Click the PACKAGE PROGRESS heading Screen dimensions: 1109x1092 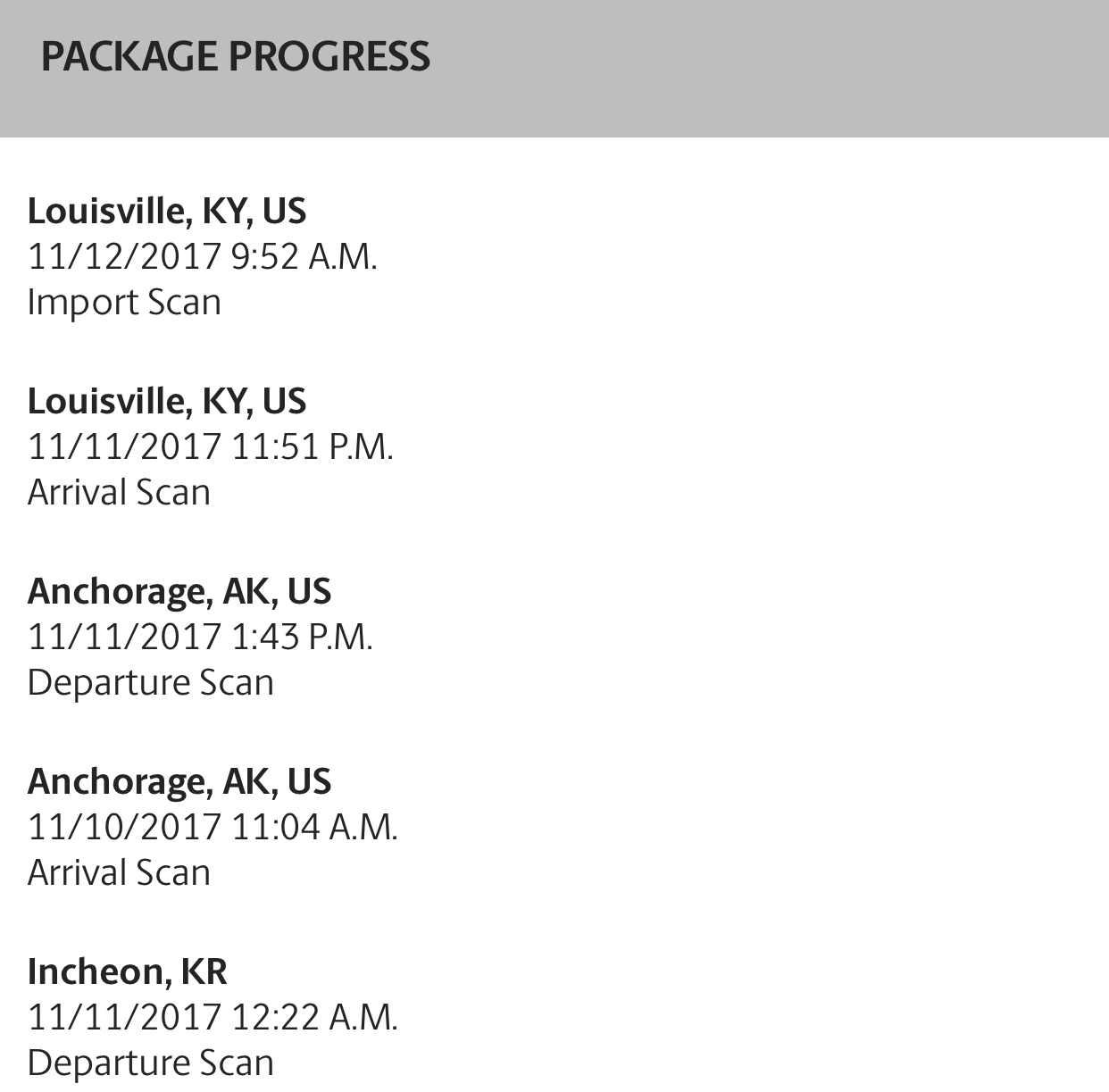pyautogui.click(x=236, y=56)
